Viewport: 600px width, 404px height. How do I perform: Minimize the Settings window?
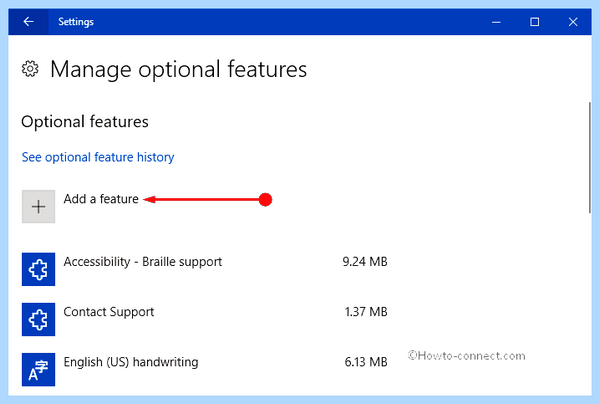[496, 22]
